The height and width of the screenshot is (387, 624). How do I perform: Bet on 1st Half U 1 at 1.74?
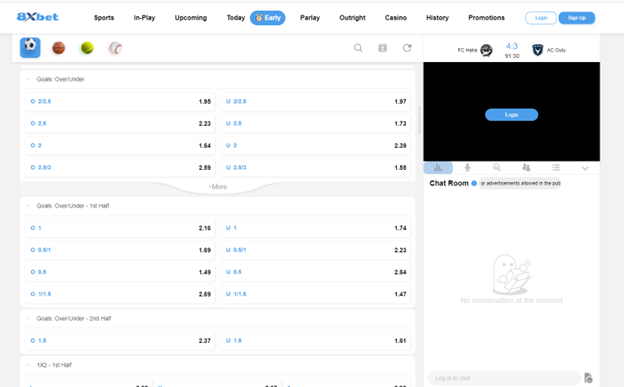[x=315, y=228]
